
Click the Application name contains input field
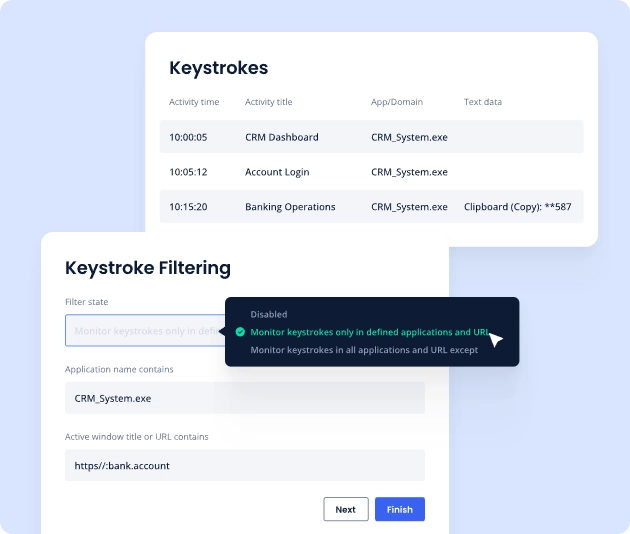(245, 398)
